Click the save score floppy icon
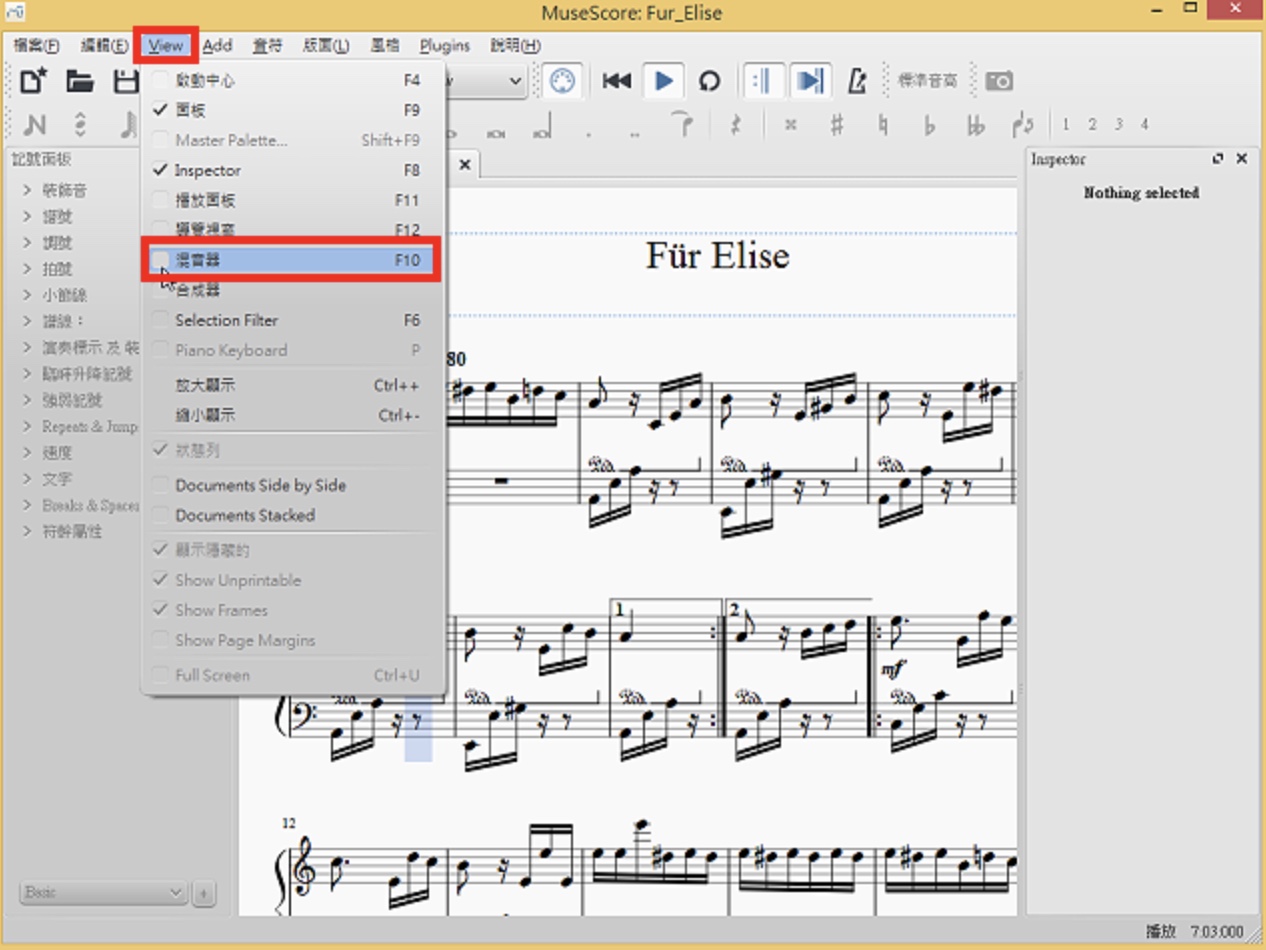The image size is (1266, 950). pos(126,81)
